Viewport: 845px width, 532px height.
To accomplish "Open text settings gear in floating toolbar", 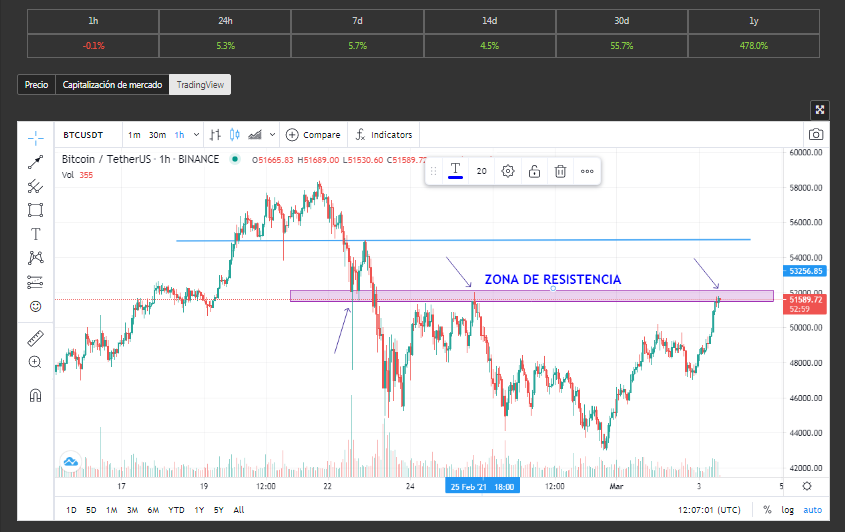I will coord(508,171).
